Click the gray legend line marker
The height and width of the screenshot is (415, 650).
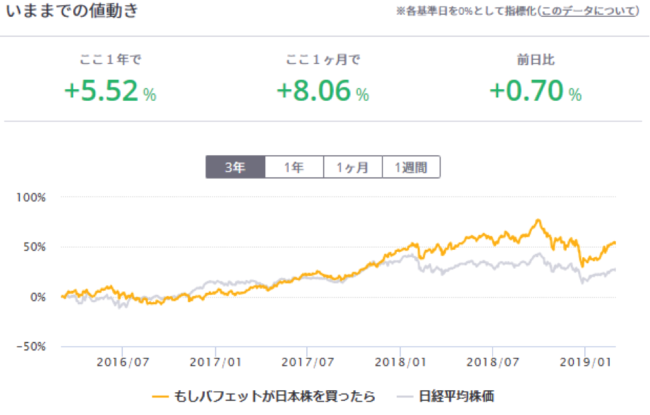406,397
